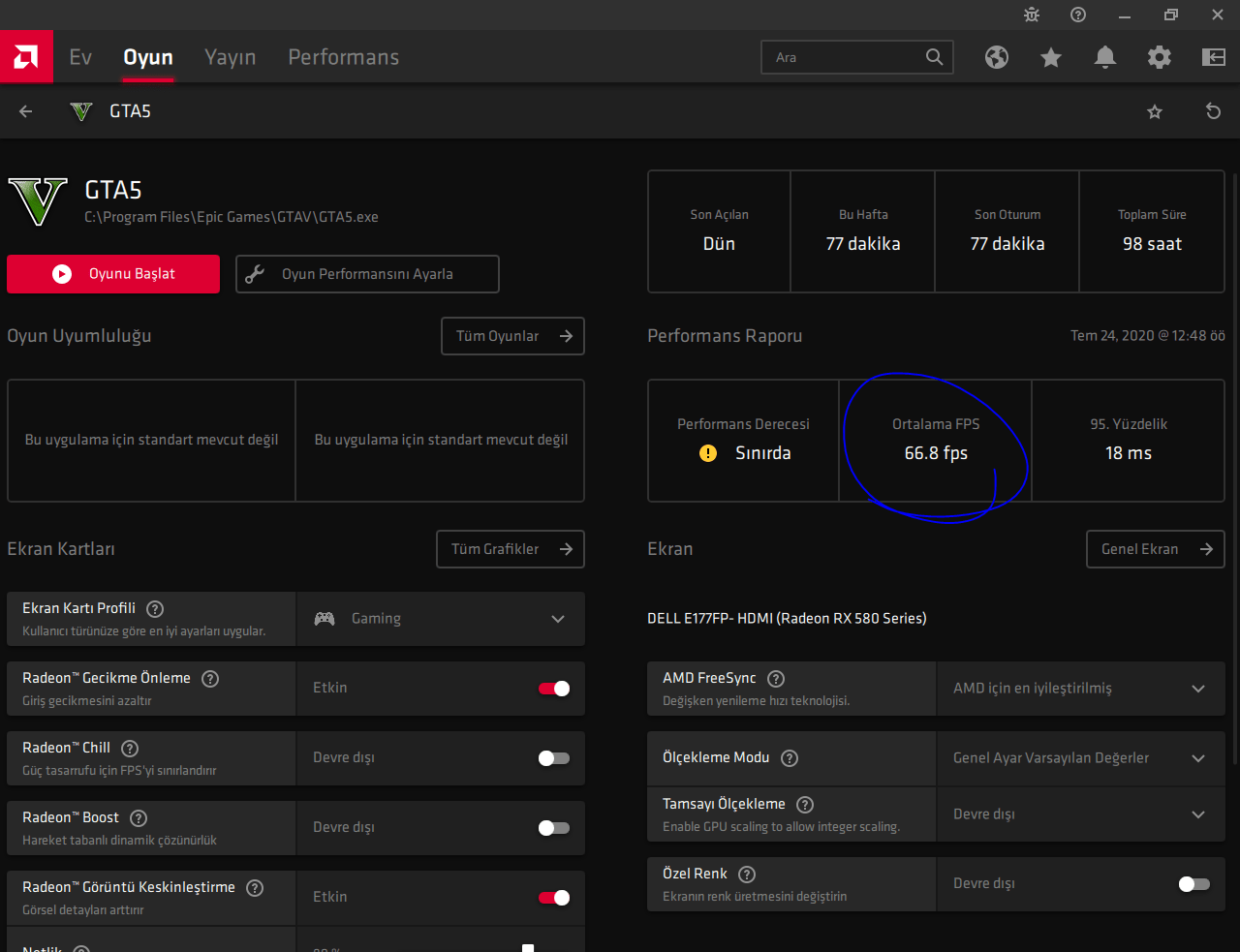Image resolution: width=1240 pixels, height=952 pixels.
Task: Disable Radeon Gecikme Önleme toggle
Action: click(554, 689)
